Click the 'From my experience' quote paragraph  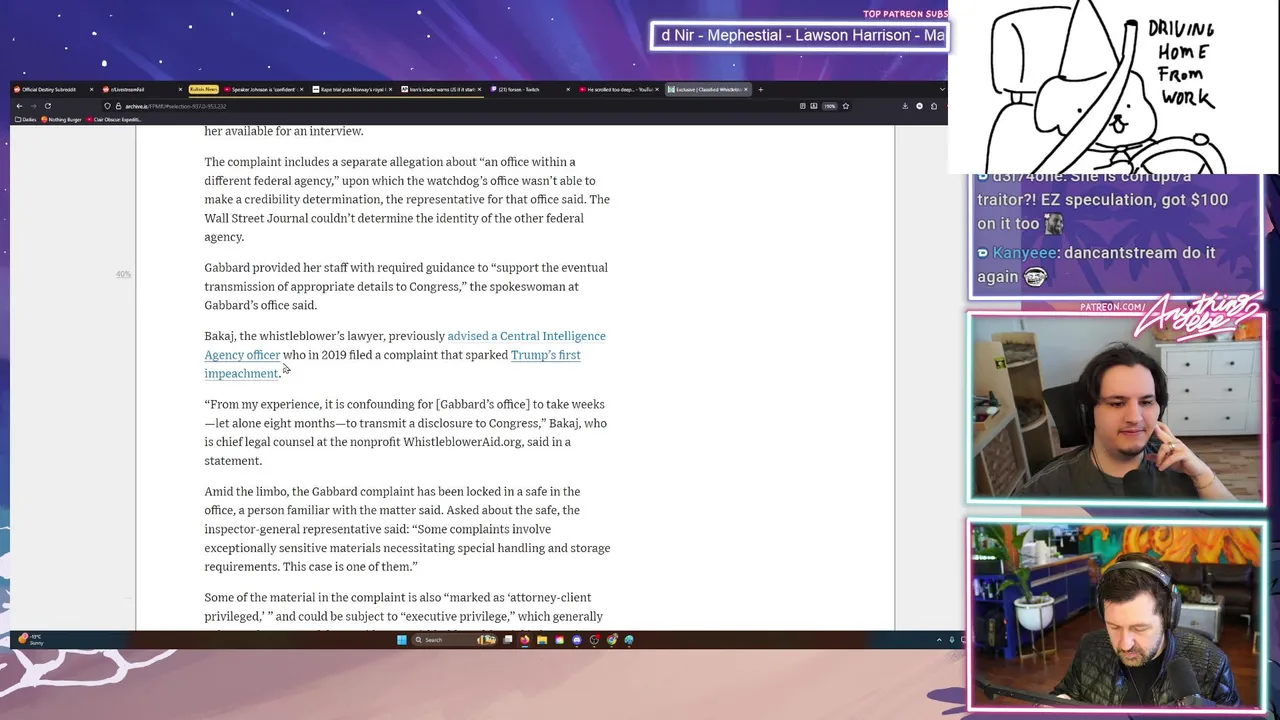click(406, 432)
